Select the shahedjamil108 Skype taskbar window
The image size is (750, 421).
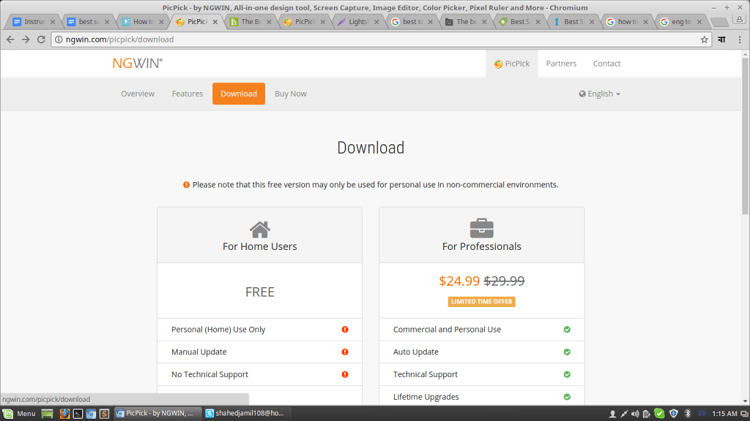(x=246, y=413)
